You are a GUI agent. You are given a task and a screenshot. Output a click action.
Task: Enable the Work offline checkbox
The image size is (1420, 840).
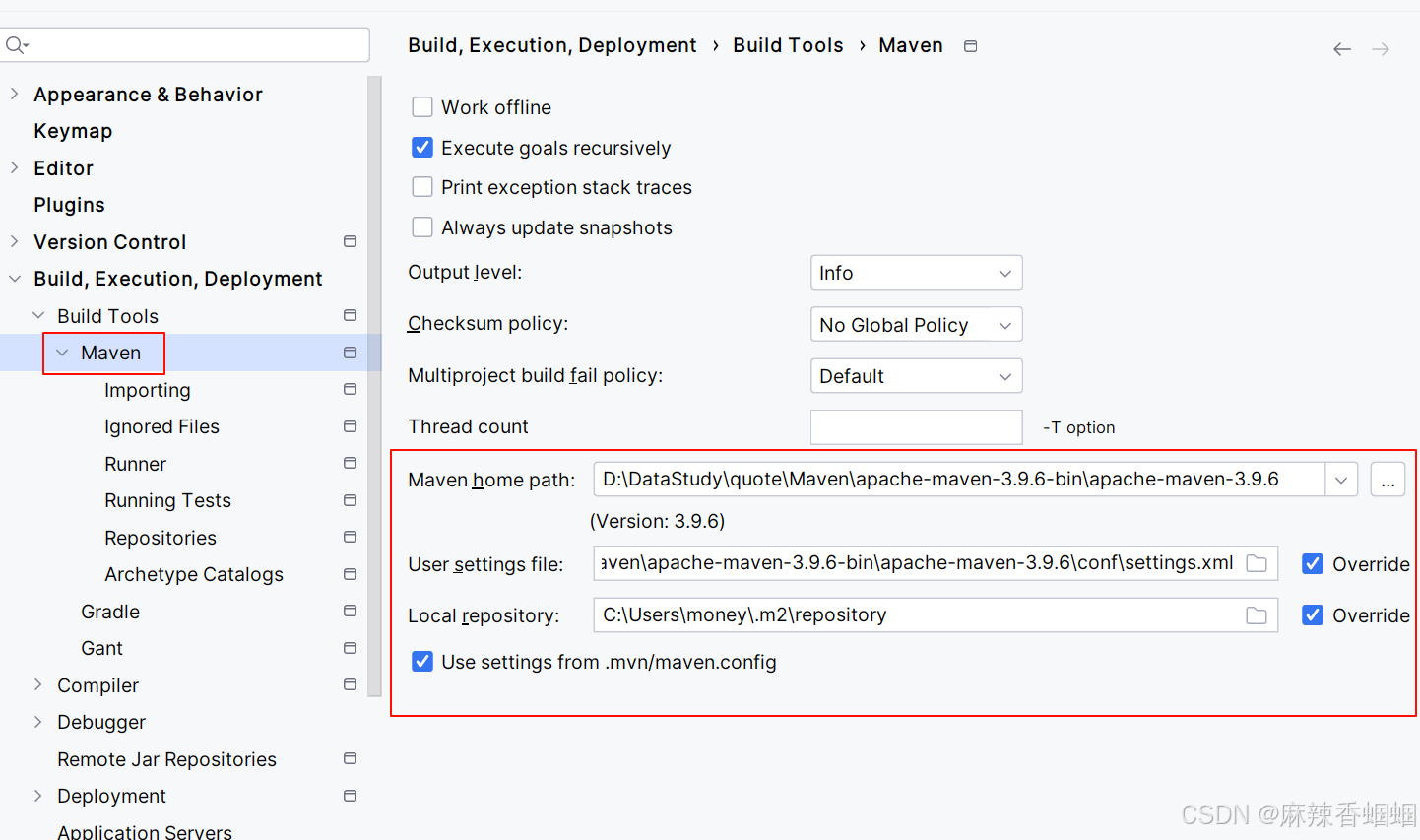point(422,107)
